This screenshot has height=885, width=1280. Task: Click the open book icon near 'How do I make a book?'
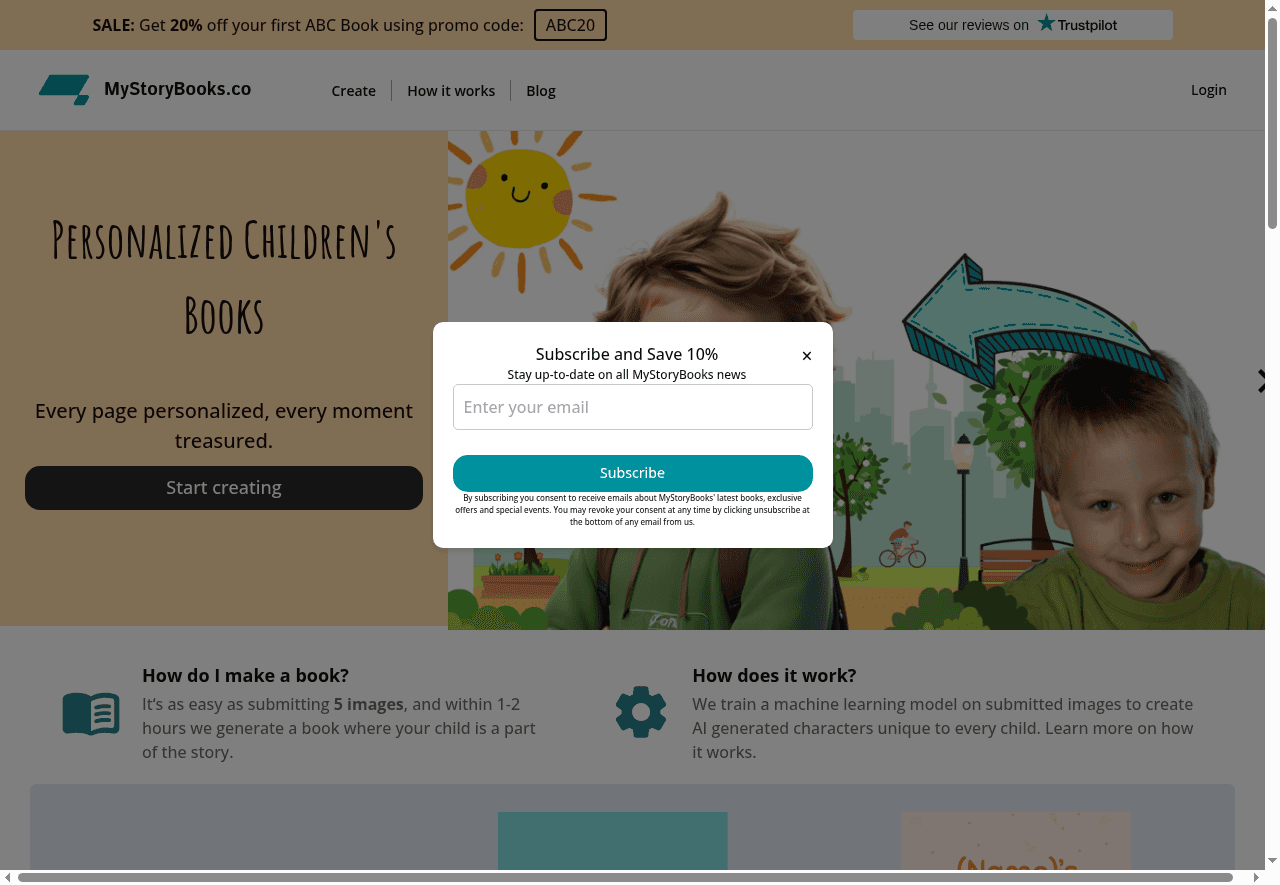[90, 712]
